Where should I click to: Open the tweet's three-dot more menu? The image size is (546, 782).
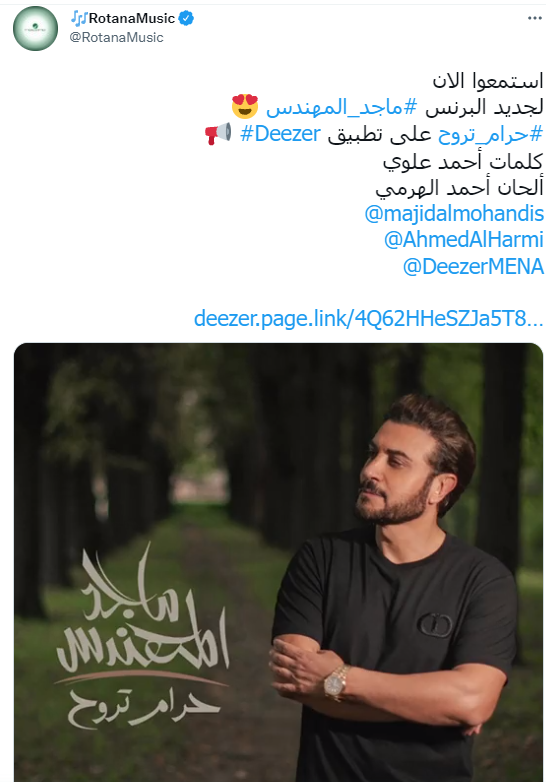click(x=535, y=18)
